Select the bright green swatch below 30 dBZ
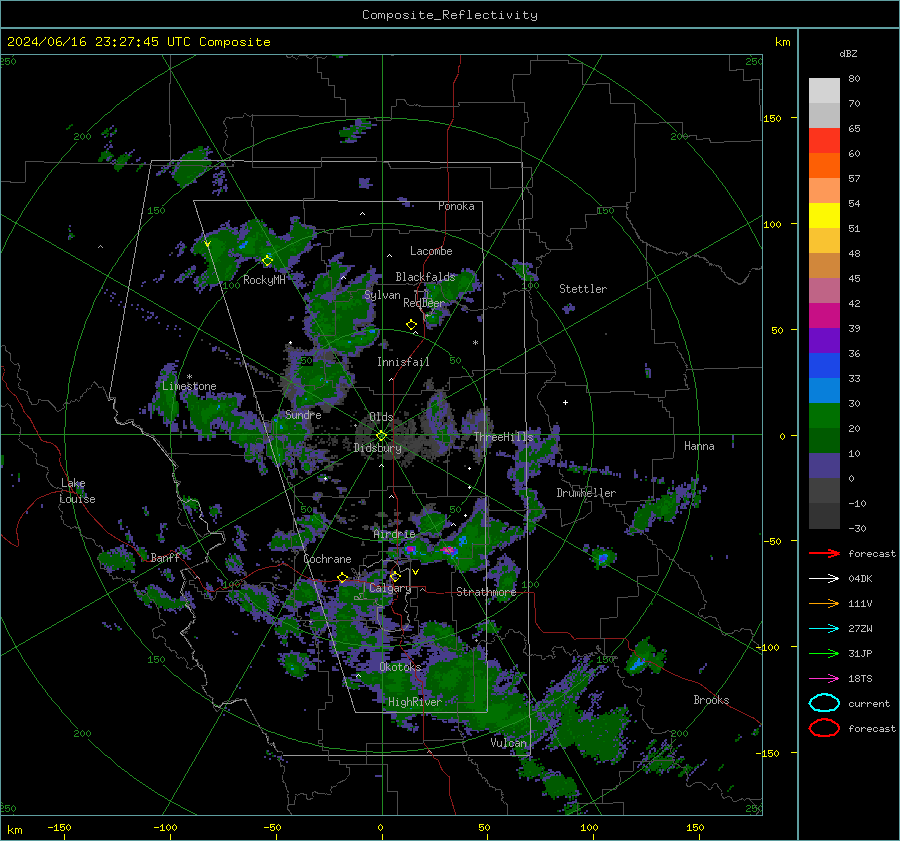 pyautogui.click(x=824, y=416)
